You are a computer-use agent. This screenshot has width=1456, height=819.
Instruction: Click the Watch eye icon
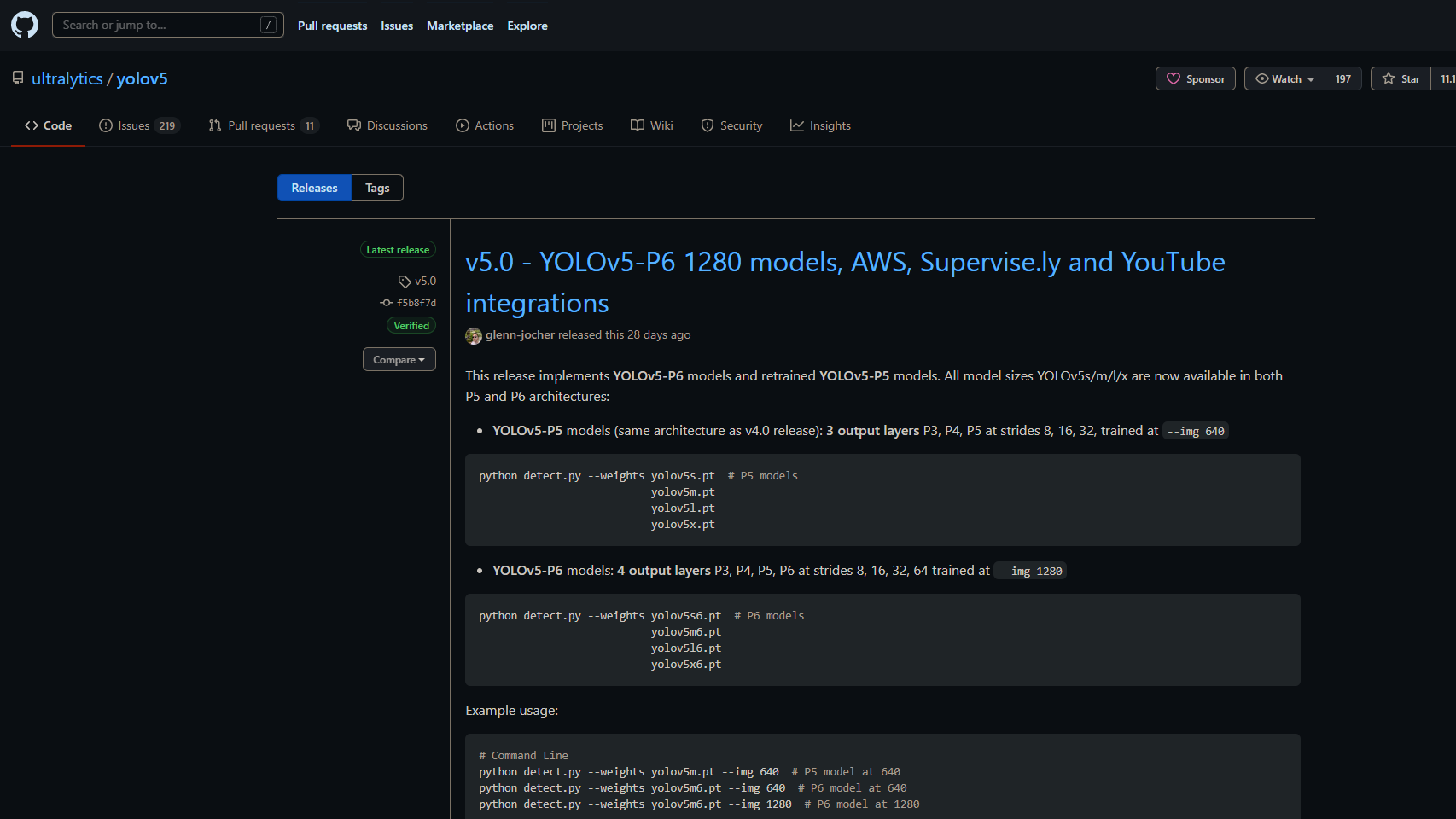(1262, 78)
